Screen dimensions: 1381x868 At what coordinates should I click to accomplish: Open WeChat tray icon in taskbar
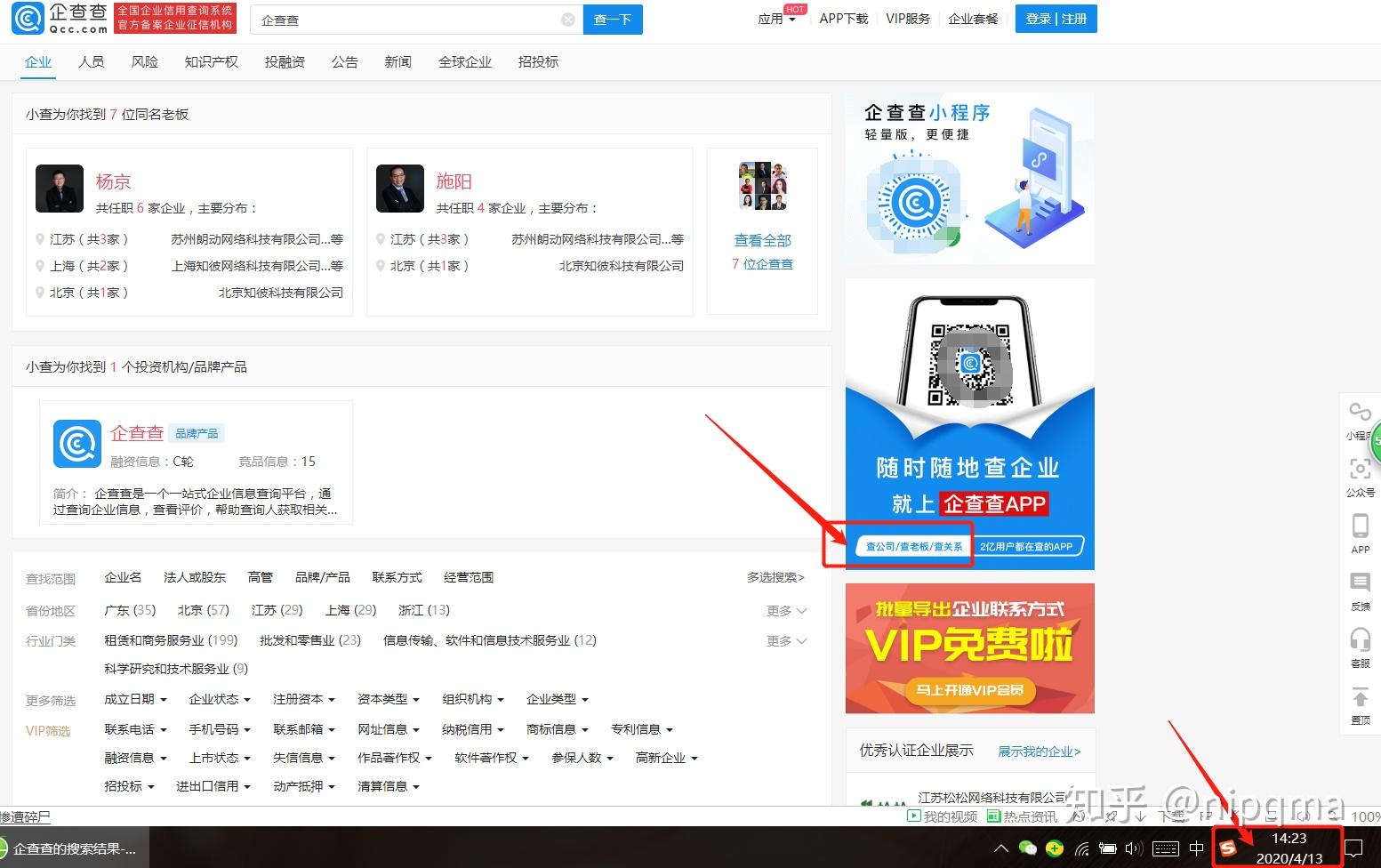pyautogui.click(x=1028, y=848)
